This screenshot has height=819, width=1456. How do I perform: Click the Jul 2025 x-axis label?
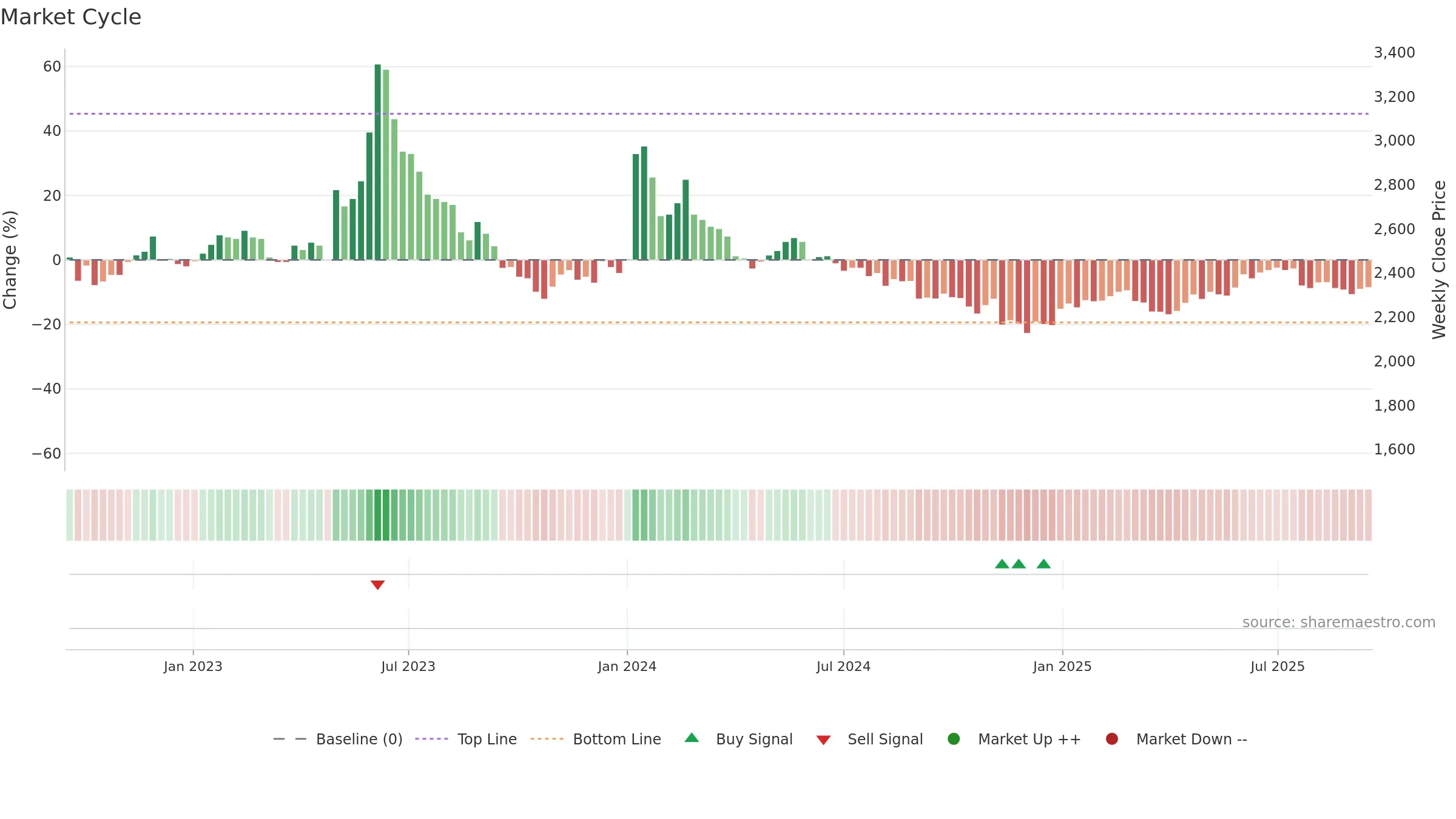point(1278,666)
